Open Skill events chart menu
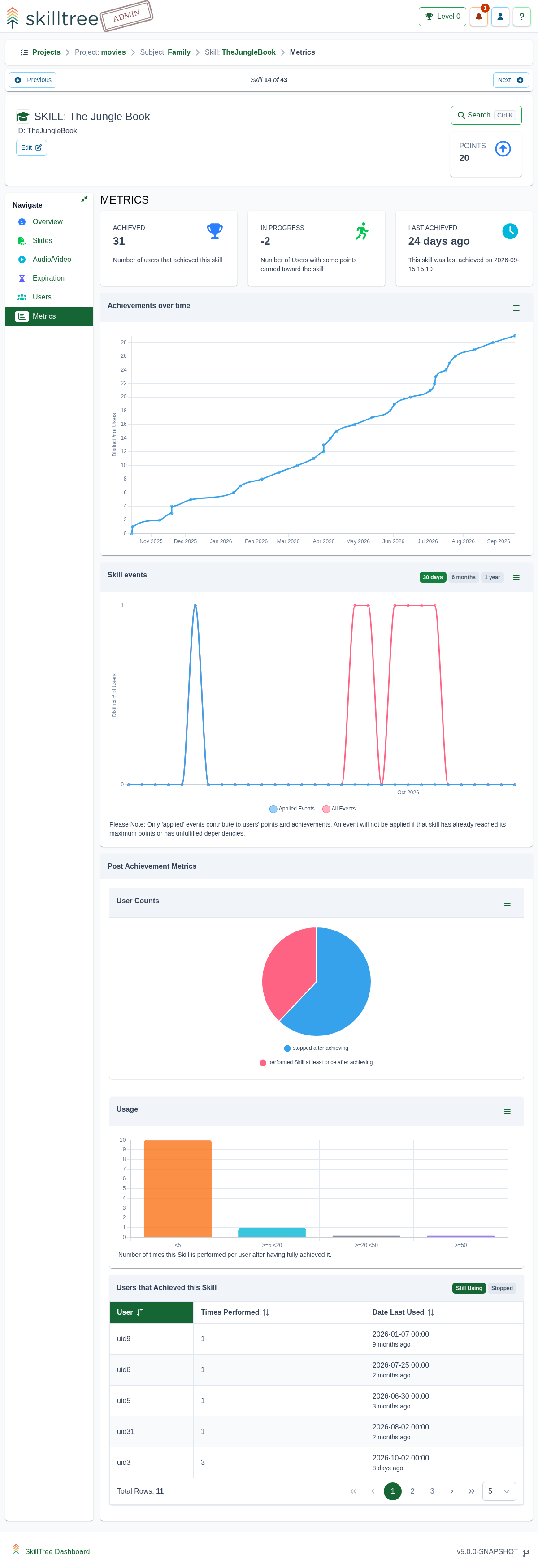Screen dimensions: 538x1568 coord(516,578)
